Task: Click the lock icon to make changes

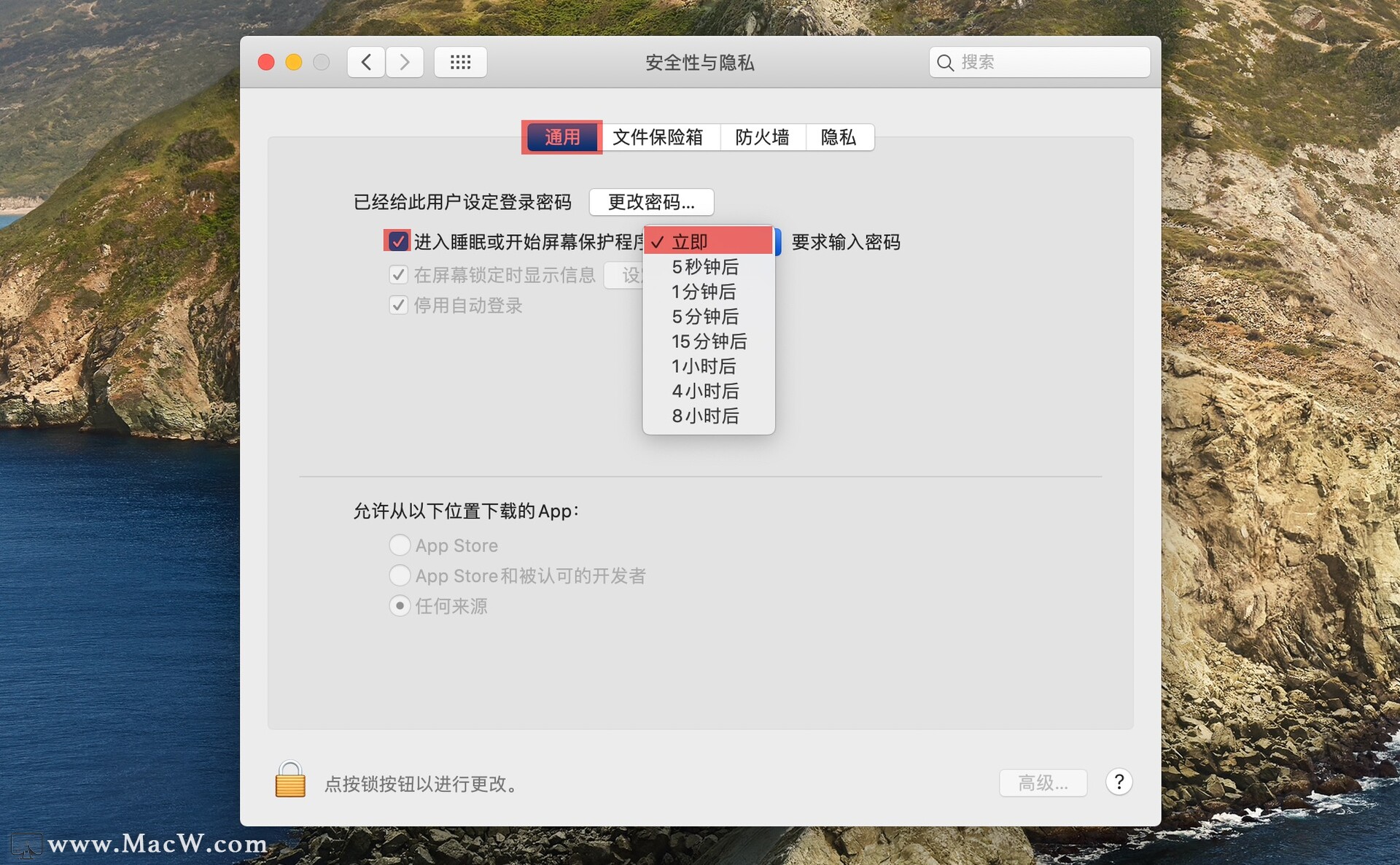Action: (x=290, y=783)
